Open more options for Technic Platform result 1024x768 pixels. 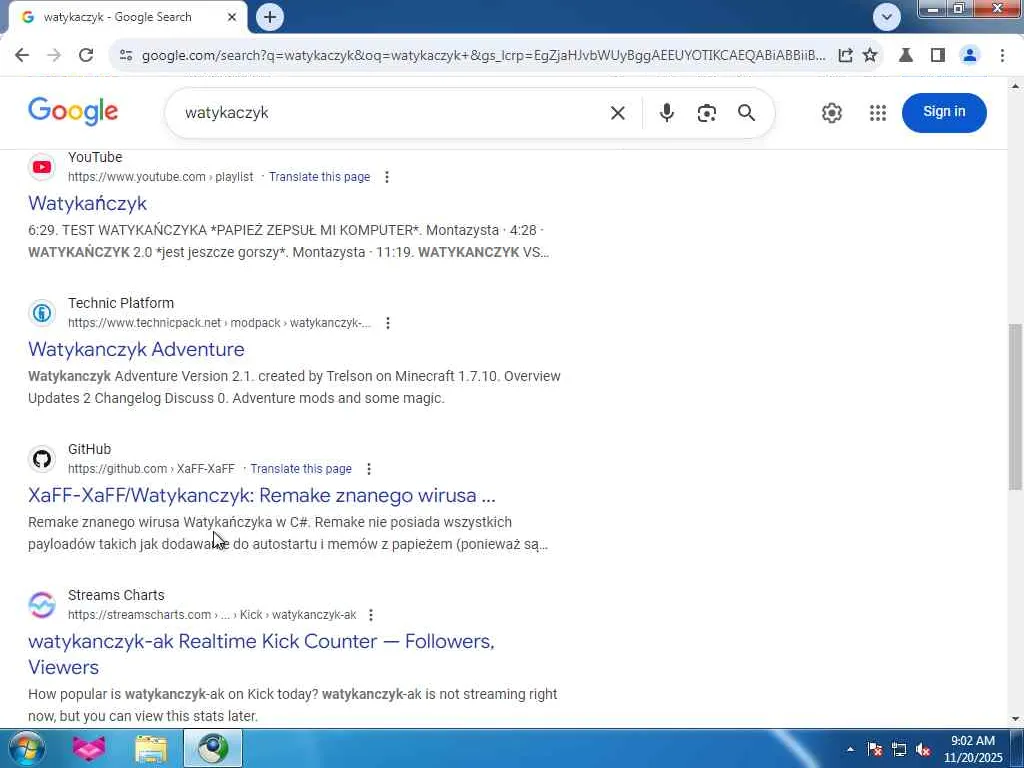click(x=387, y=323)
